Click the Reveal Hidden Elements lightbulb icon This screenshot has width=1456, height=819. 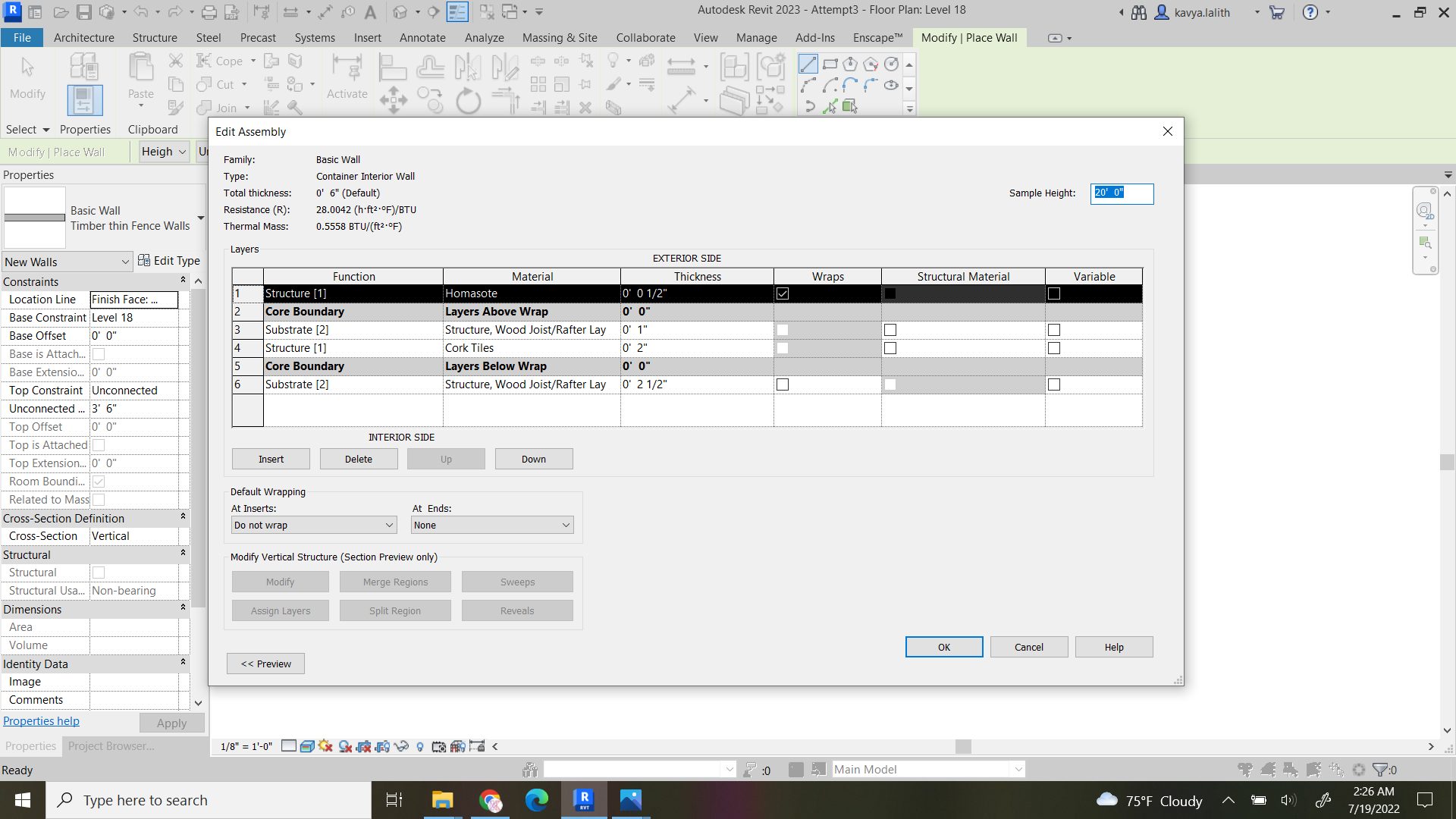point(420,746)
